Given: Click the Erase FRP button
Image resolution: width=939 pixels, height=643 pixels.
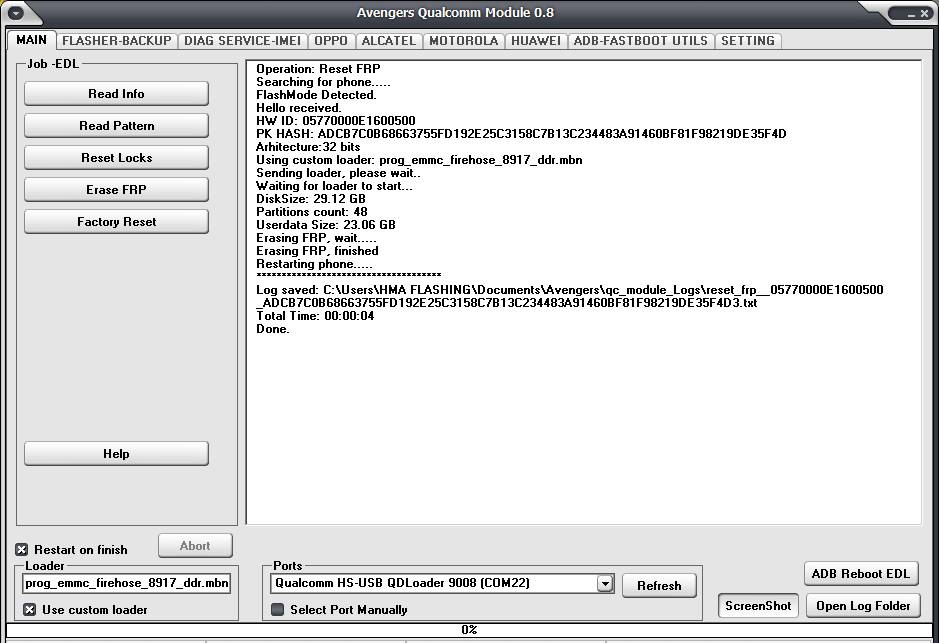Looking at the screenshot, I should (x=116, y=190).
